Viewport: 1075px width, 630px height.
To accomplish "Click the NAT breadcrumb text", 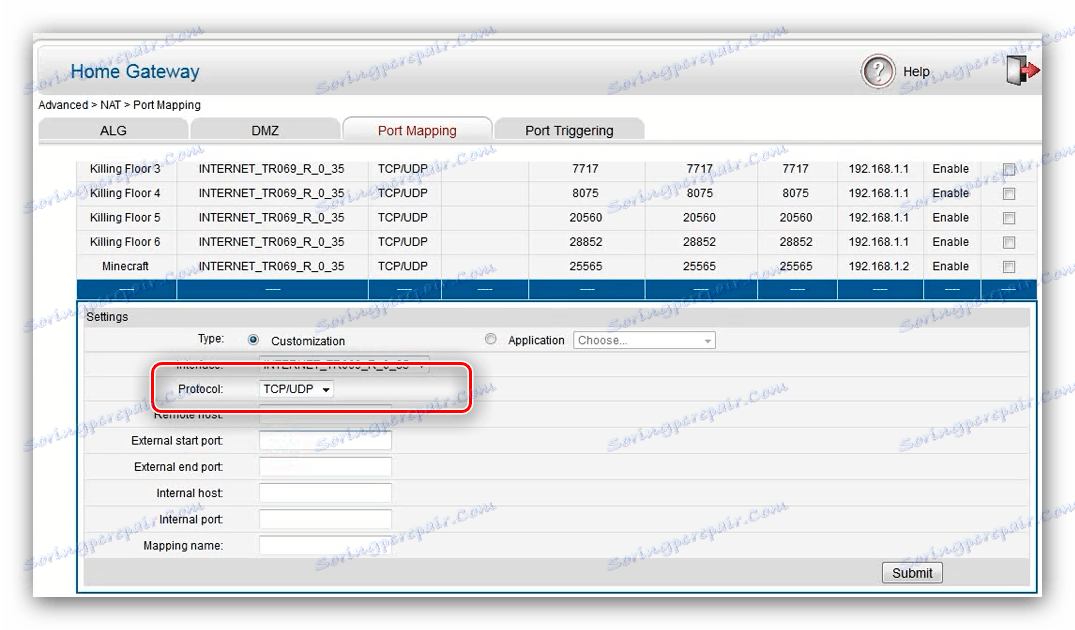I will click(110, 105).
